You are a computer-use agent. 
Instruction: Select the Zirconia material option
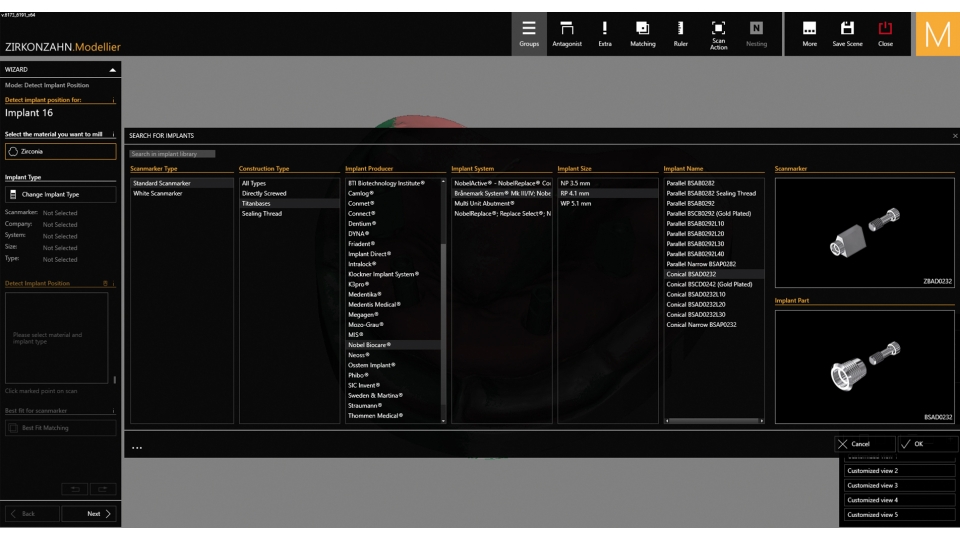pos(61,151)
